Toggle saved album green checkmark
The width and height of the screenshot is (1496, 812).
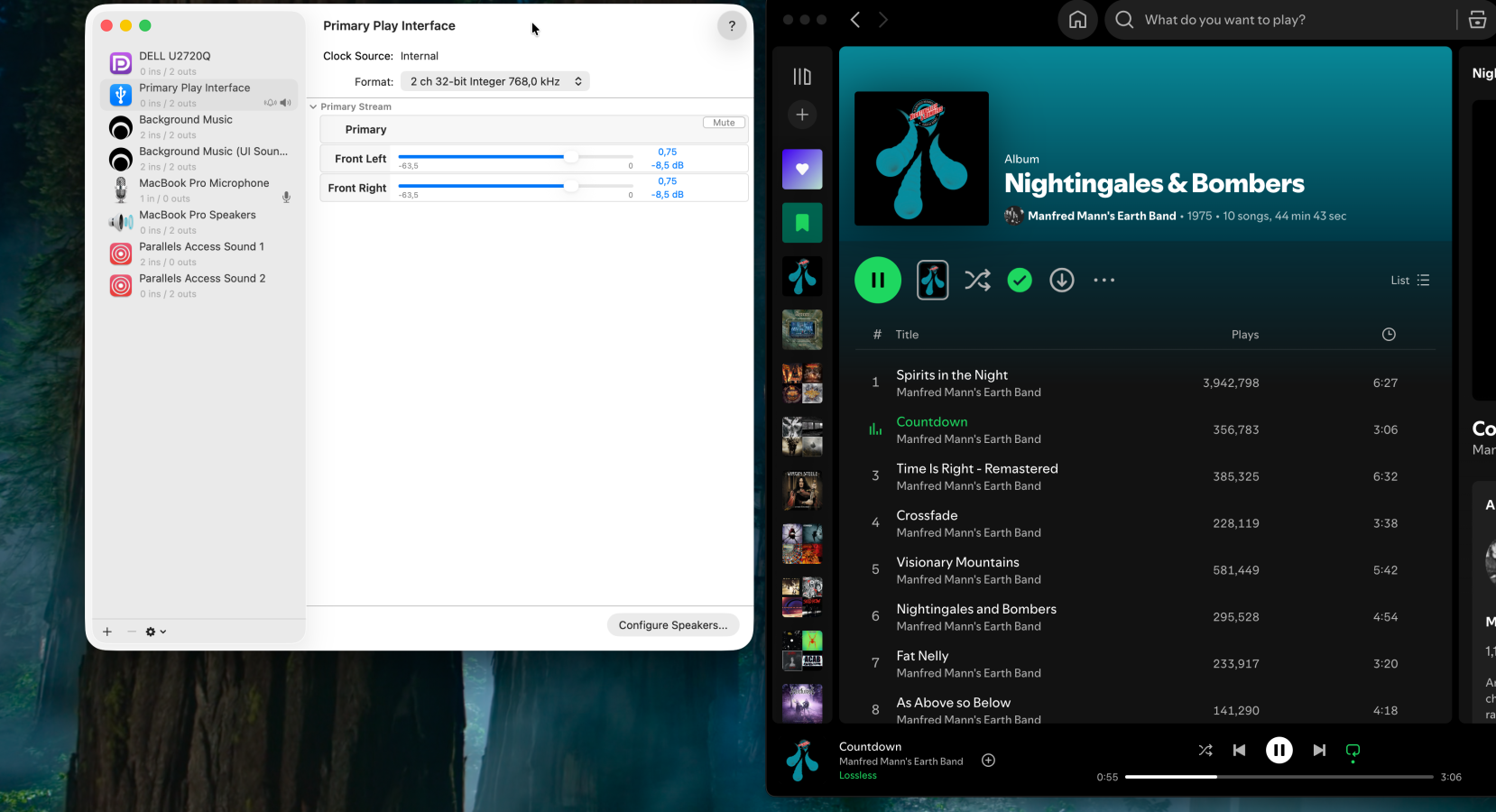pos(1020,281)
